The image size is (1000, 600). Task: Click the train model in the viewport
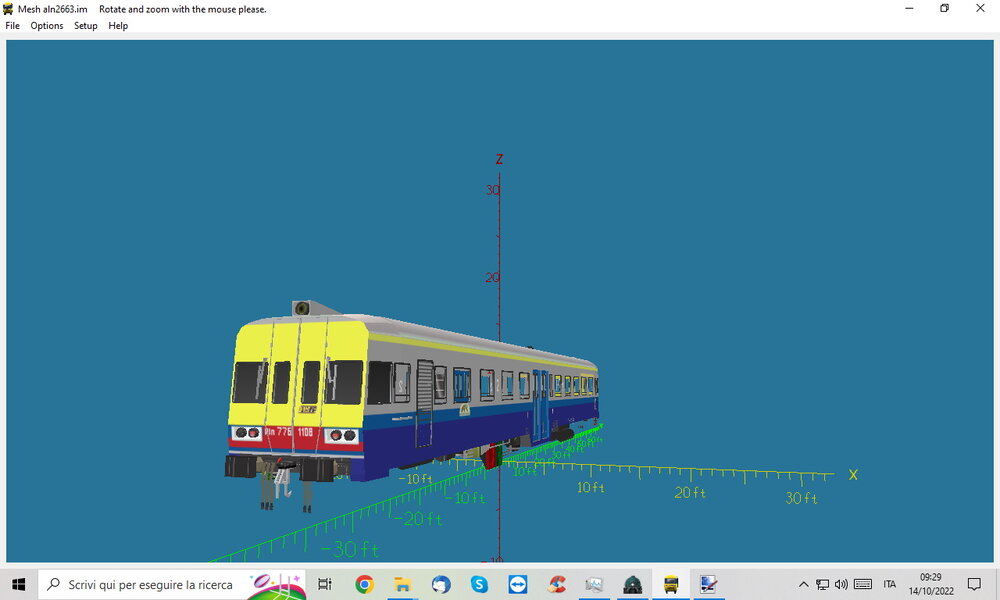point(412,406)
